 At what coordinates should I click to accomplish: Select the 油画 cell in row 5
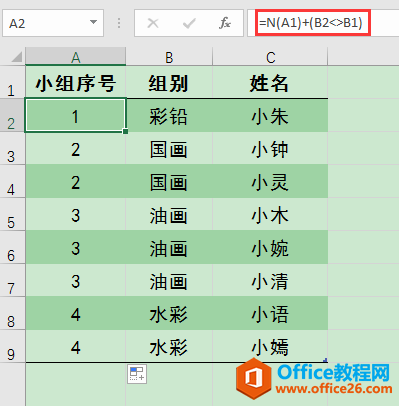tap(169, 214)
